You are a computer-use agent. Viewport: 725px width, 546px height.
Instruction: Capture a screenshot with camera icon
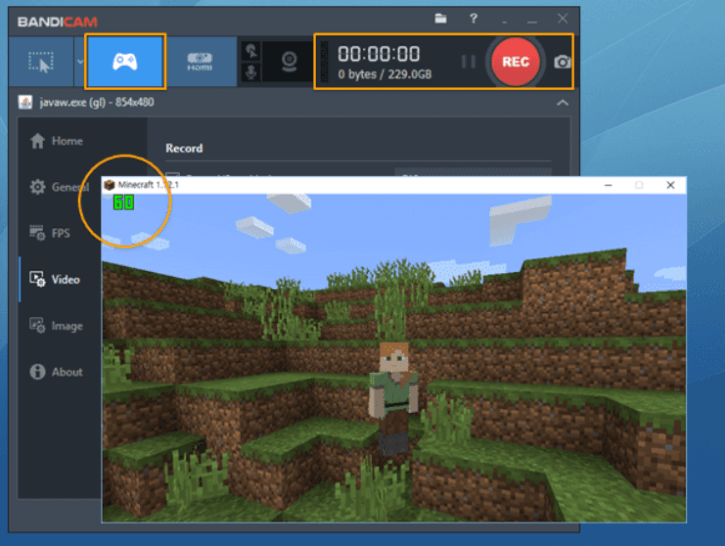562,62
